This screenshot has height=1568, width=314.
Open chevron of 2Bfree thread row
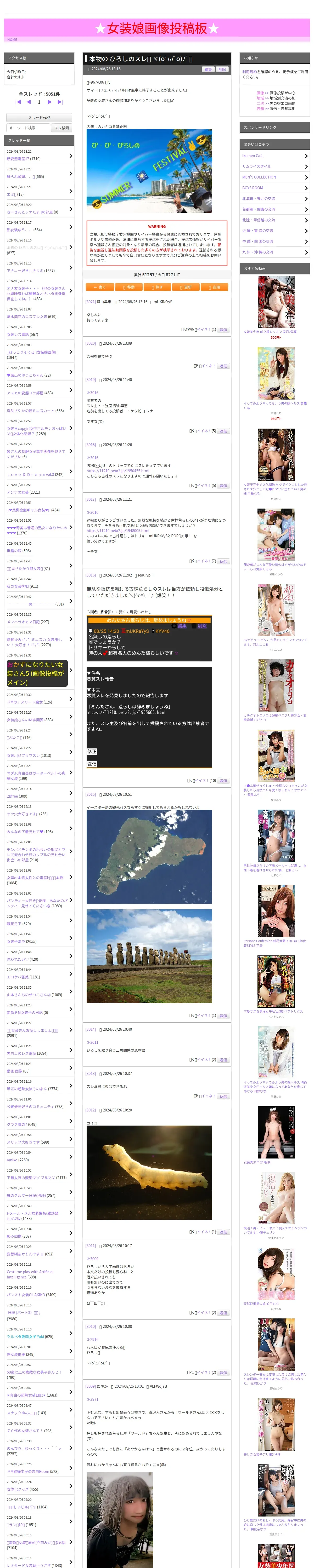(x=70, y=793)
